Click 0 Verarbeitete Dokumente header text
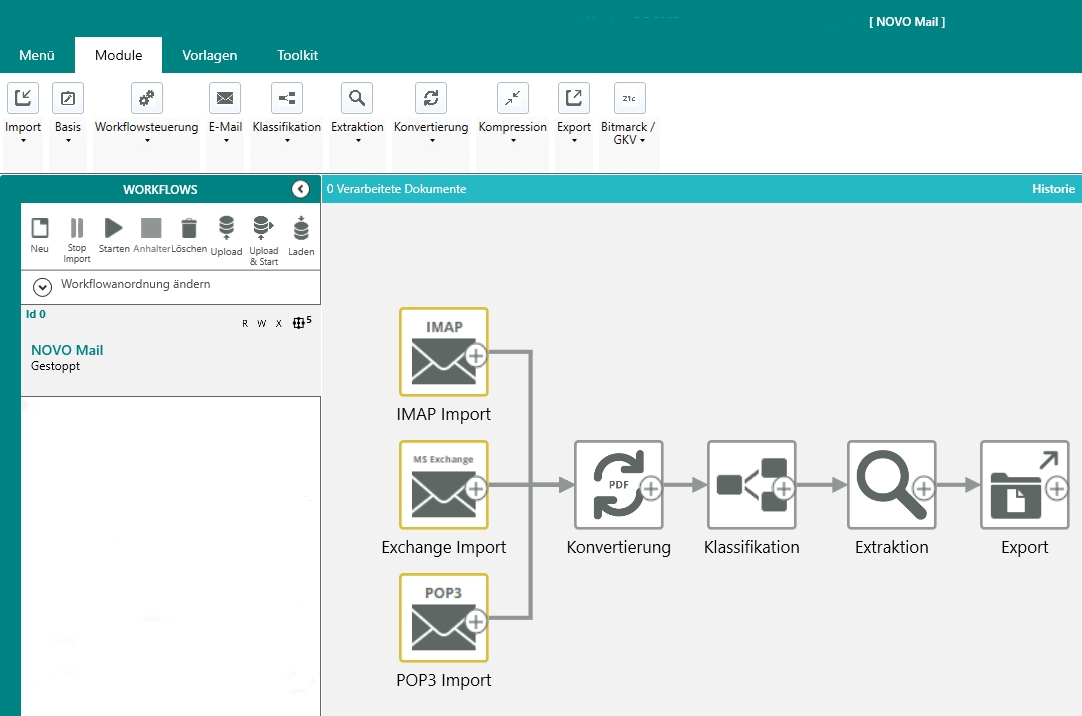Viewport: 1082px width, 716px height. (396, 189)
